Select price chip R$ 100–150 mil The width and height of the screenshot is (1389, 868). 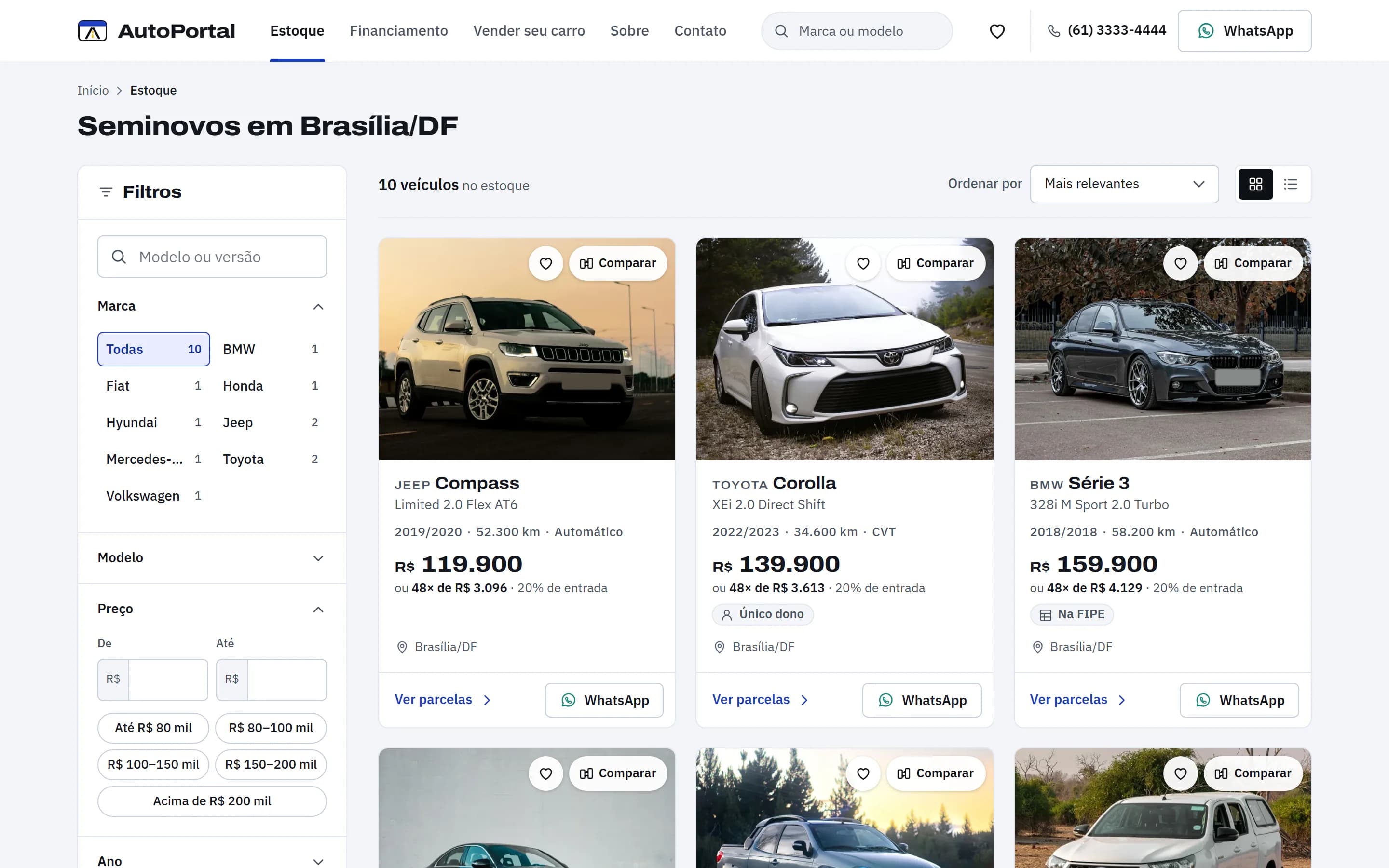(x=153, y=765)
